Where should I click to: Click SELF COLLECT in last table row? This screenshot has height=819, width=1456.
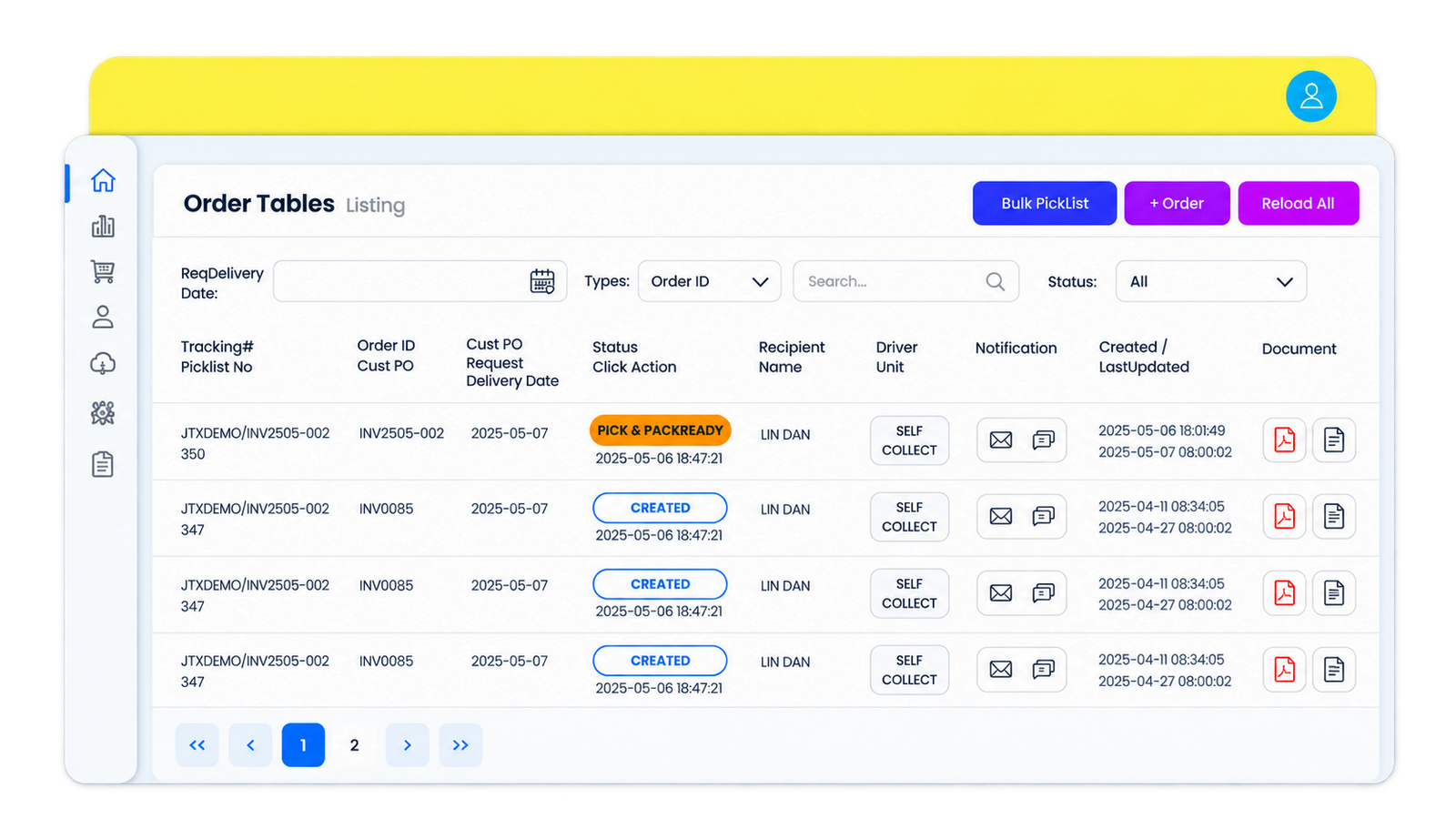tap(909, 670)
